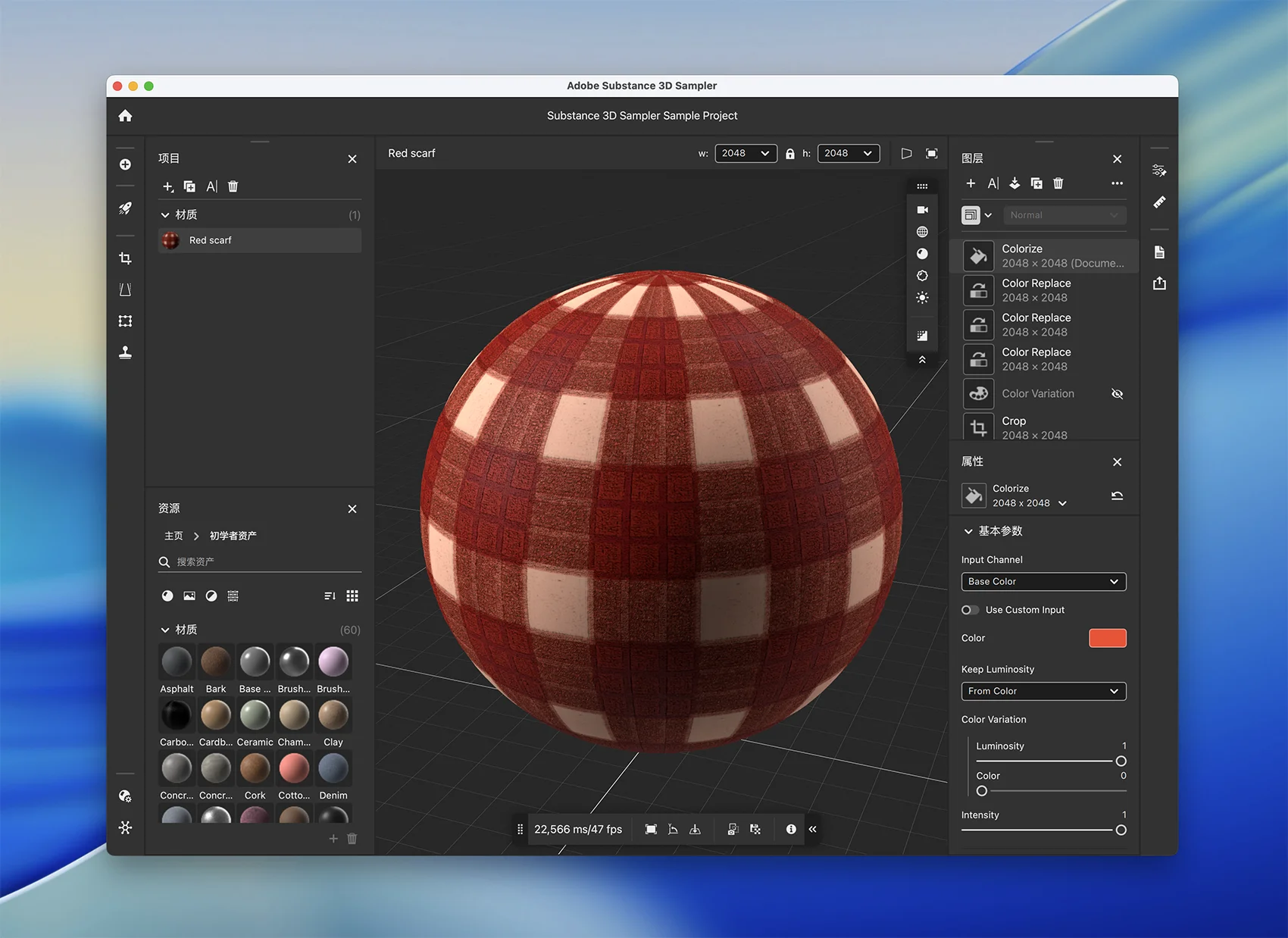This screenshot has height=938, width=1288.
Task: Click the info icon in viewport bar
Action: tap(791, 829)
